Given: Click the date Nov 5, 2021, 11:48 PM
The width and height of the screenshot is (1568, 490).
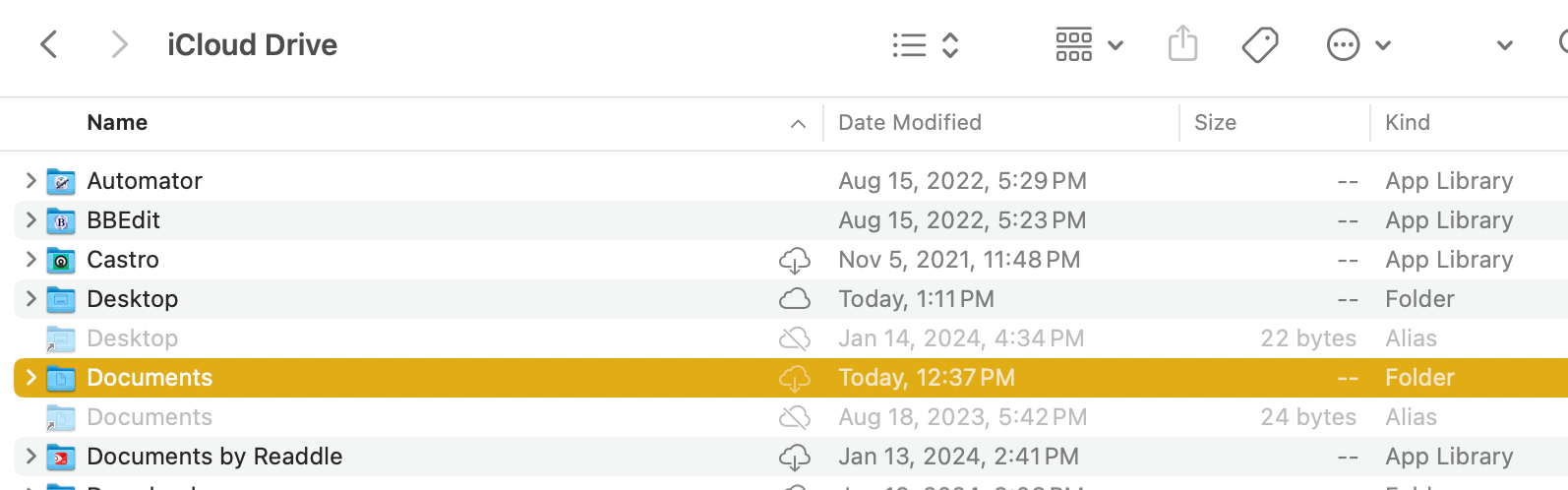Looking at the screenshot, I should point(959,260).
